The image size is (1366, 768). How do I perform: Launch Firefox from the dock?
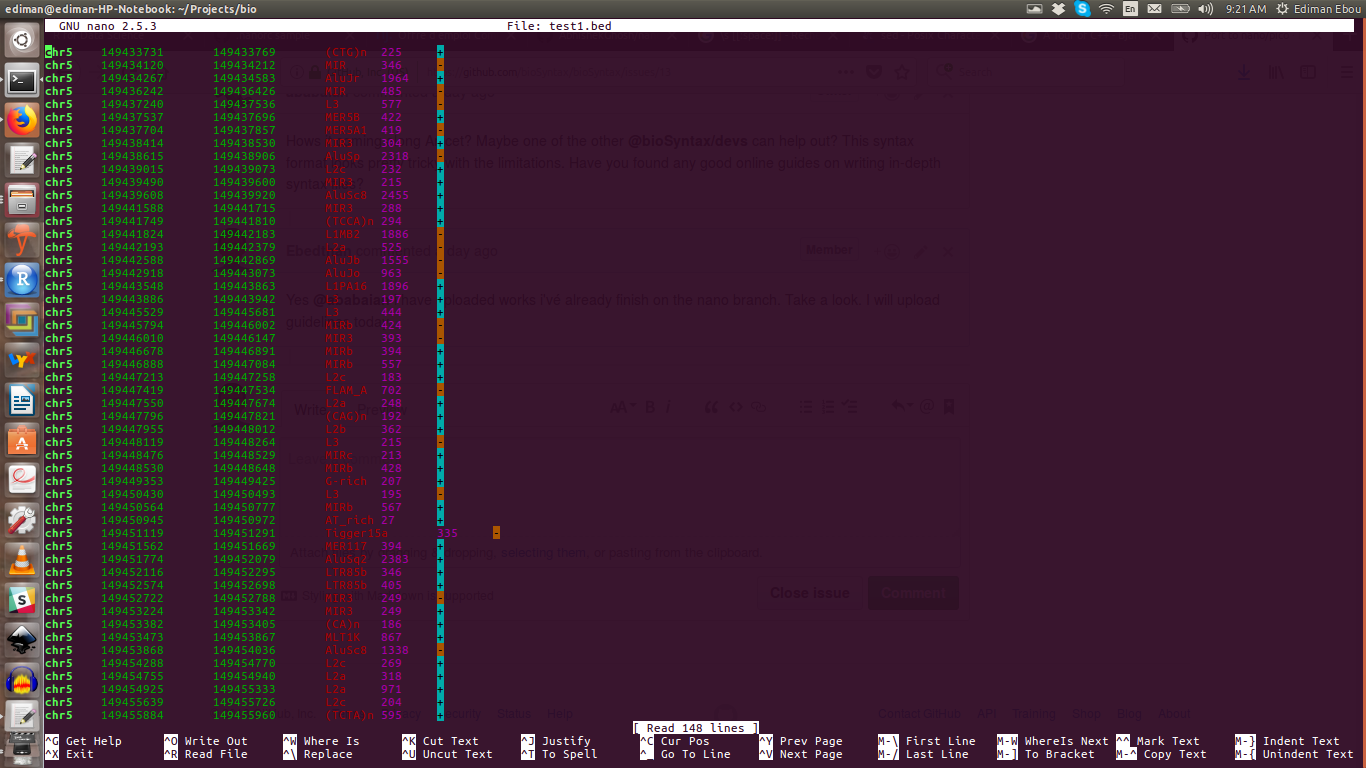click(x=22, y=120)
